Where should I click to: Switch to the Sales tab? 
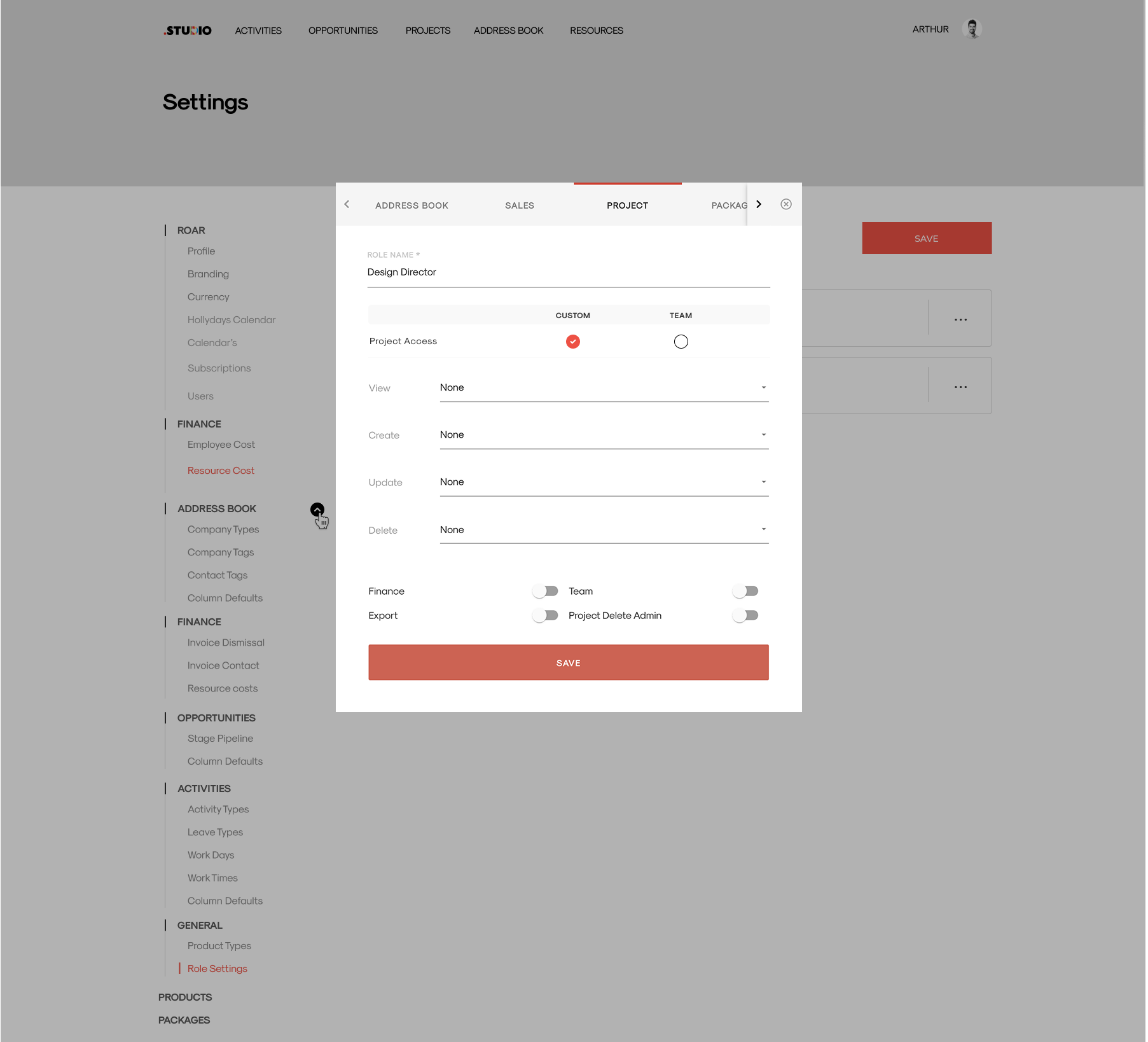(x=520, y=205)
